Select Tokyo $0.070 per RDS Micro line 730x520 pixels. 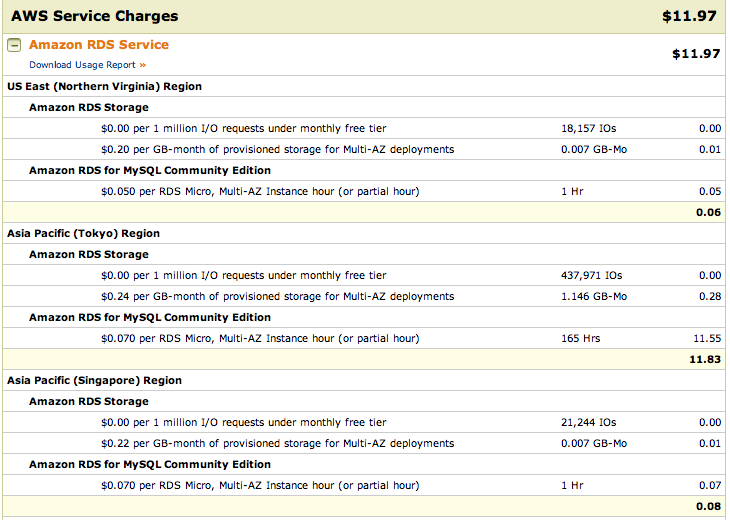click(x=260, y=338)
